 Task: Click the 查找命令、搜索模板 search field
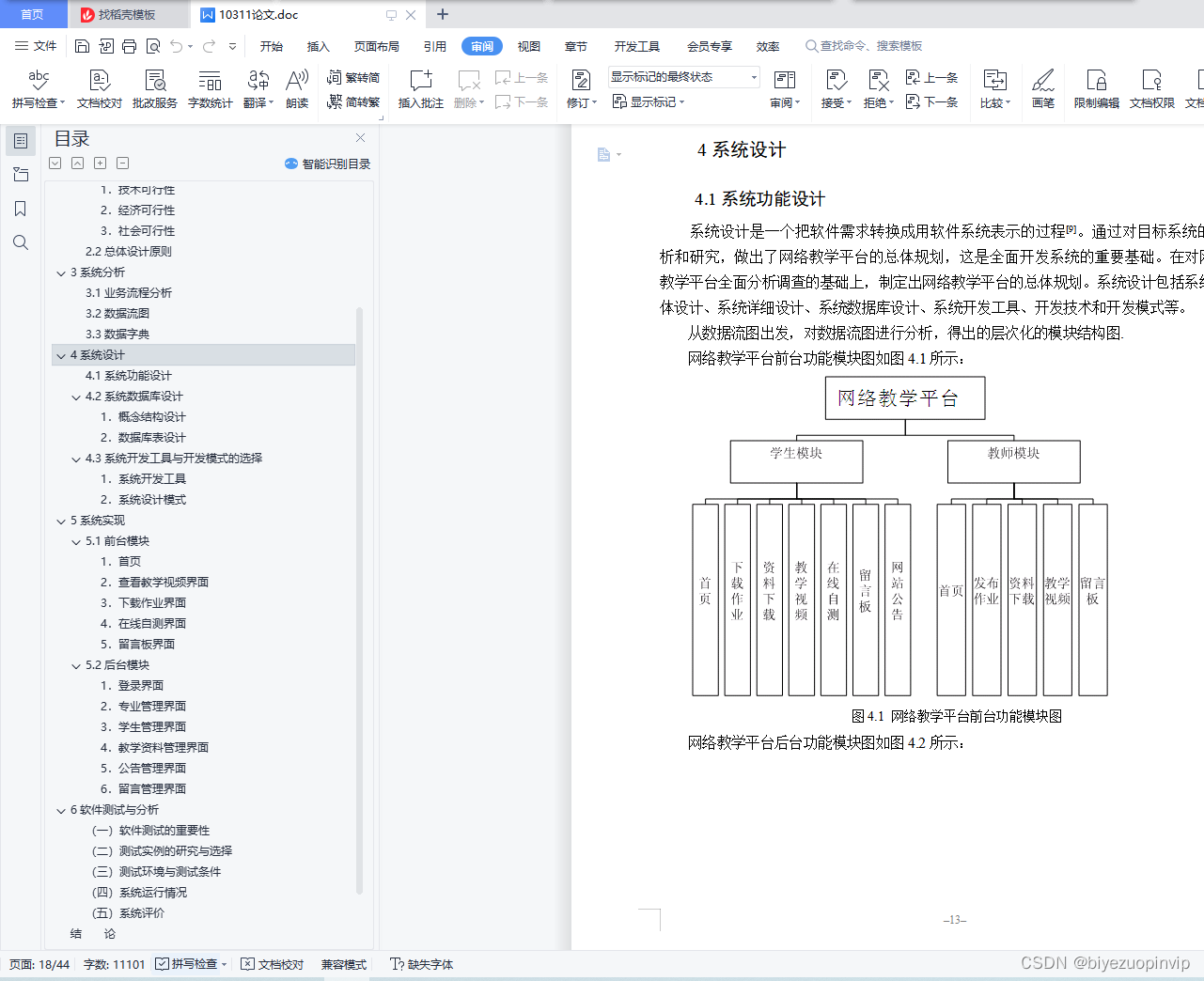865,46
